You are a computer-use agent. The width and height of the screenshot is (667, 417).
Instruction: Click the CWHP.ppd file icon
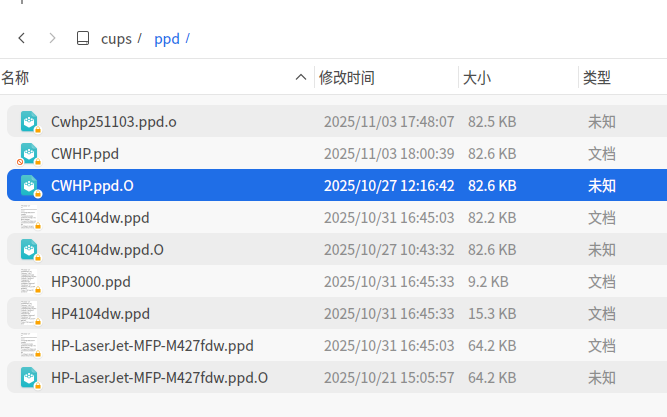click(x=29, y=154)
